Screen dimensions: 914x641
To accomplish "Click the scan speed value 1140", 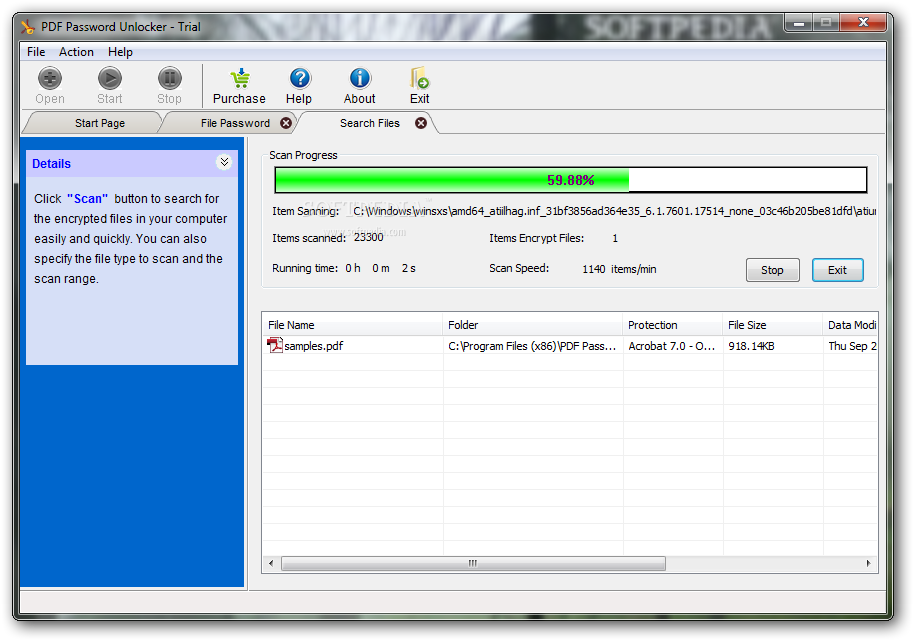I will 593,269.
